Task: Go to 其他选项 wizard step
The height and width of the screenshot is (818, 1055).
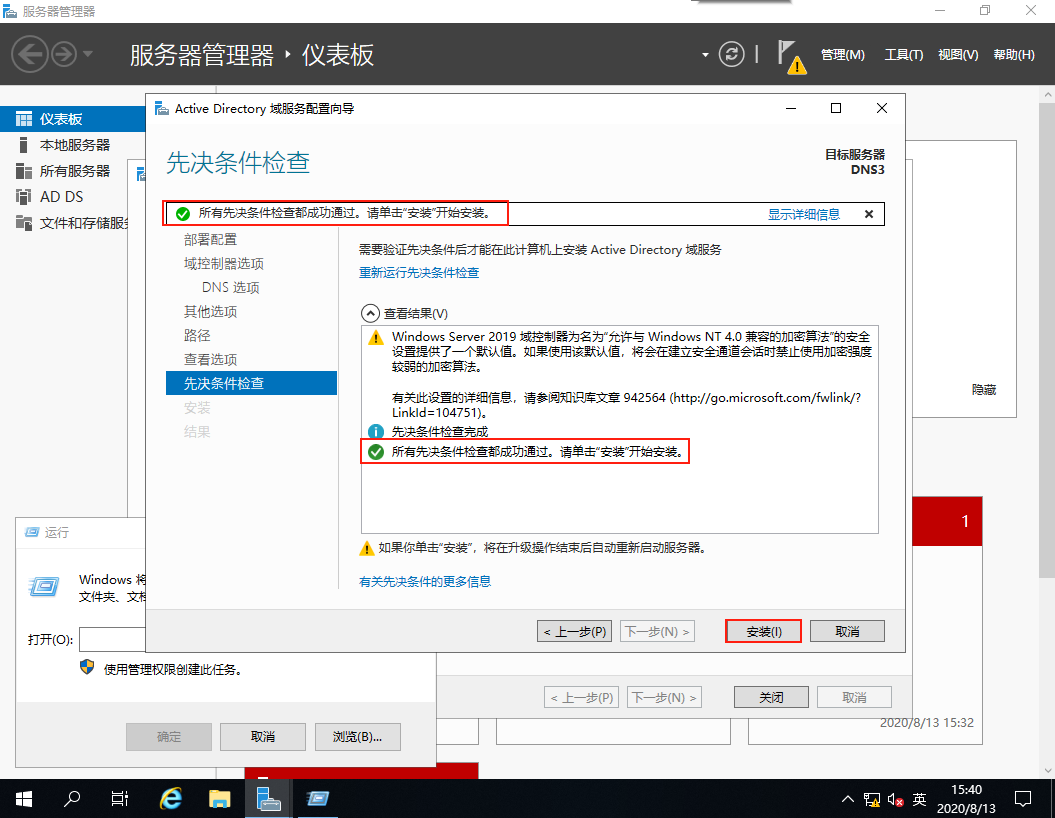Action: pyautogui.click(x=210, y=311)
